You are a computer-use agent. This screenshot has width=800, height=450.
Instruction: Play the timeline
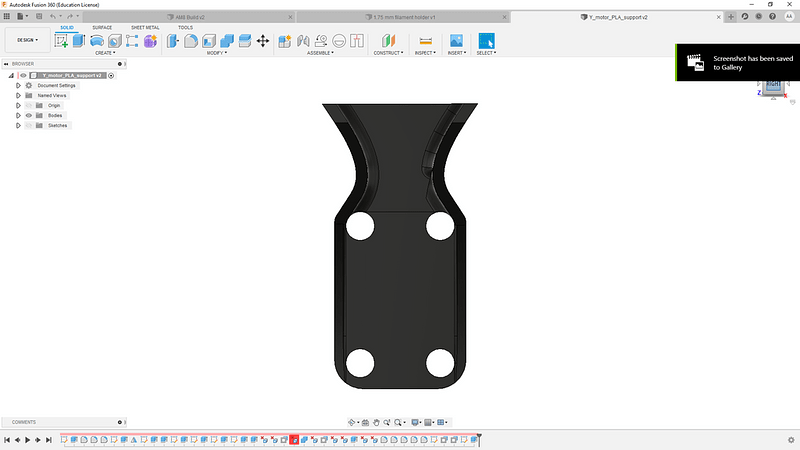coord(28,440)
